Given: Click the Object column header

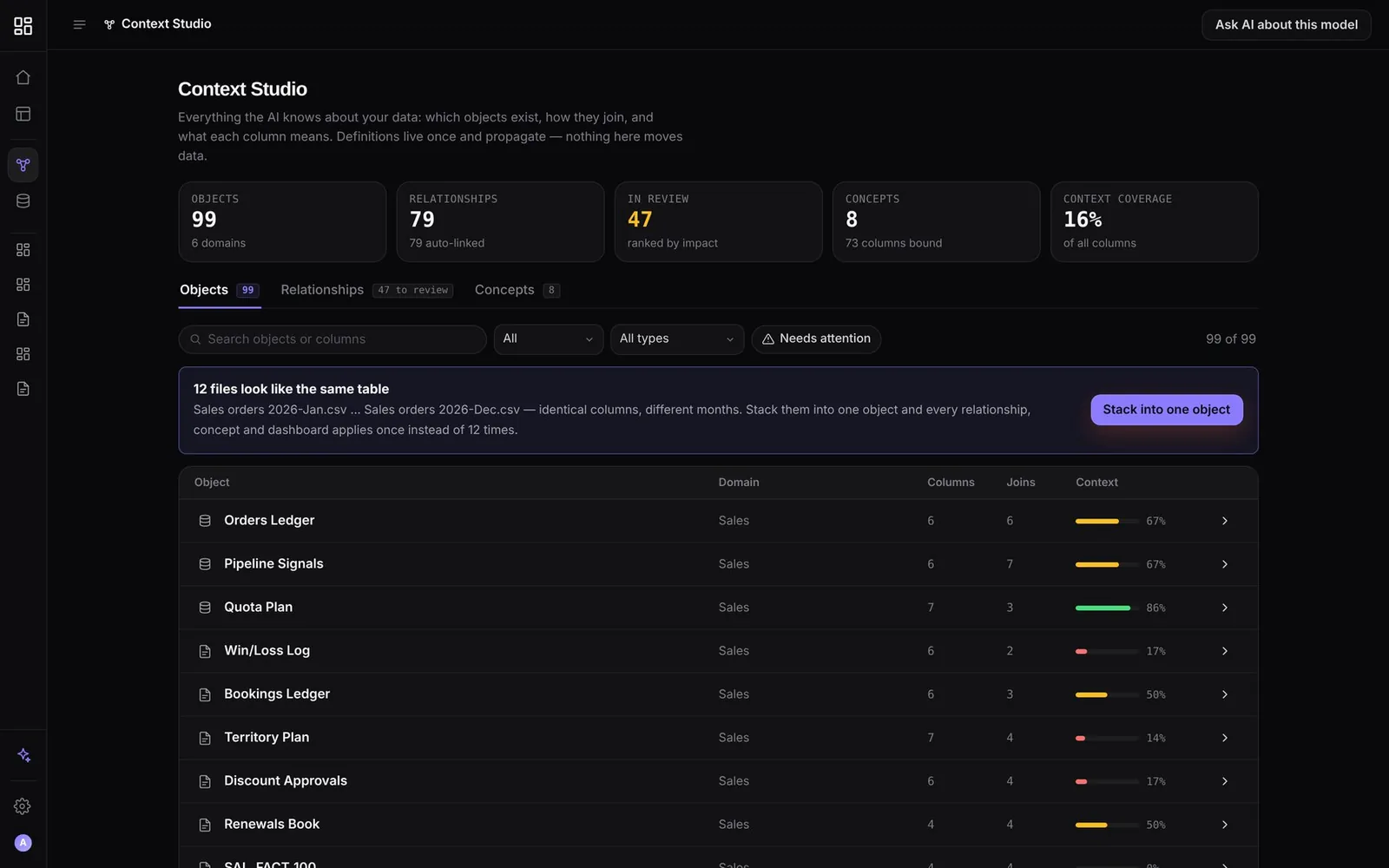Looking at the screenshot, I should coord(212,483).
